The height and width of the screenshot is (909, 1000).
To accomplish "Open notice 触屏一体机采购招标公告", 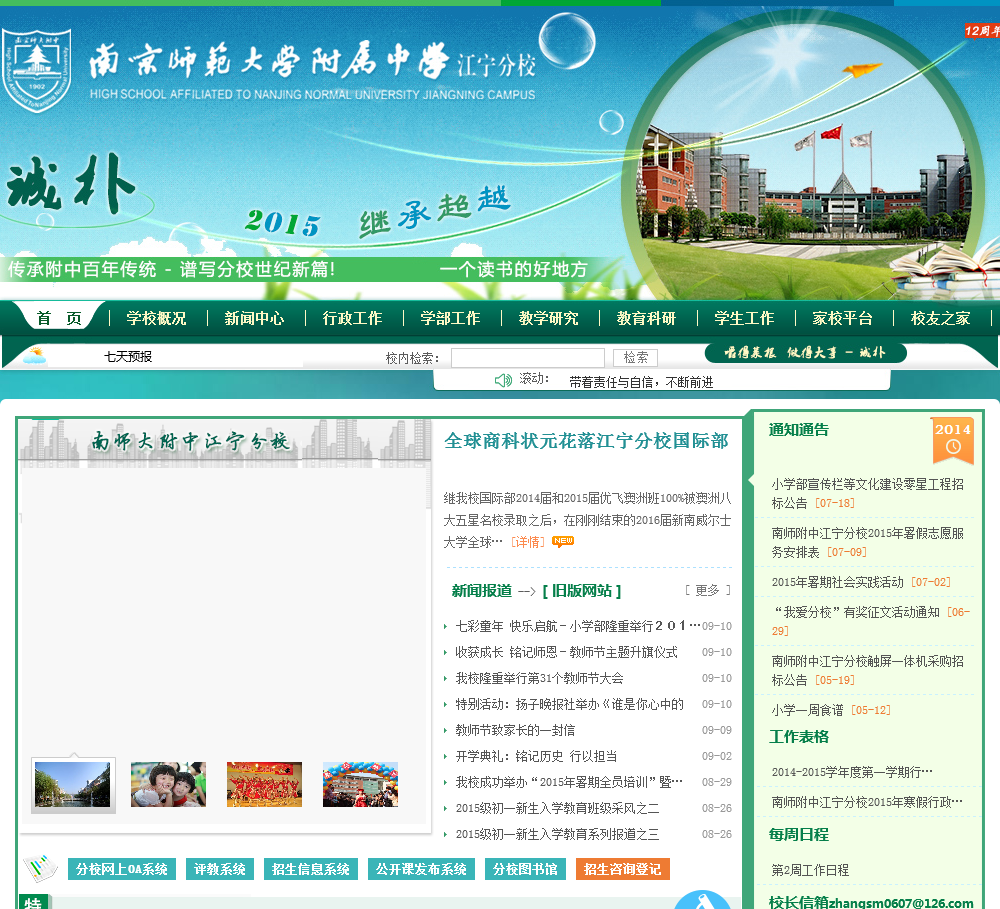I will [x=867, y=670].
